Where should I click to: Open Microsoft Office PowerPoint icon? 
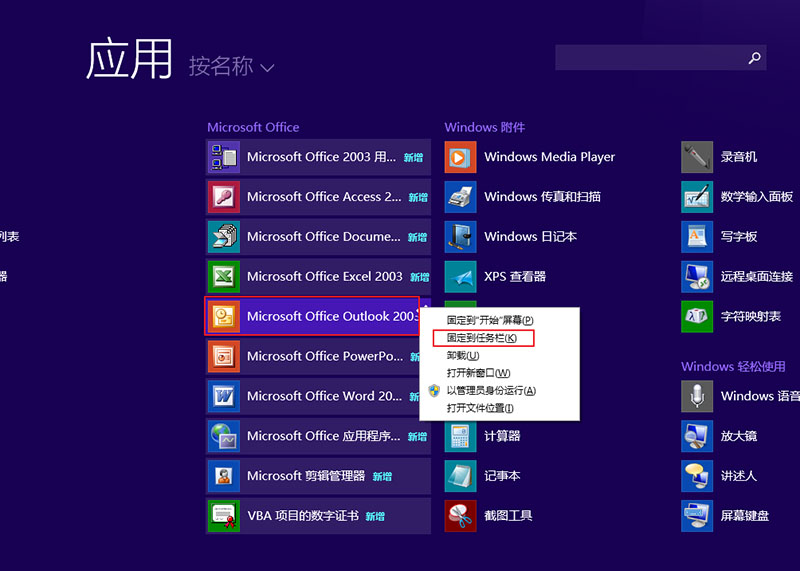[224, 356]
